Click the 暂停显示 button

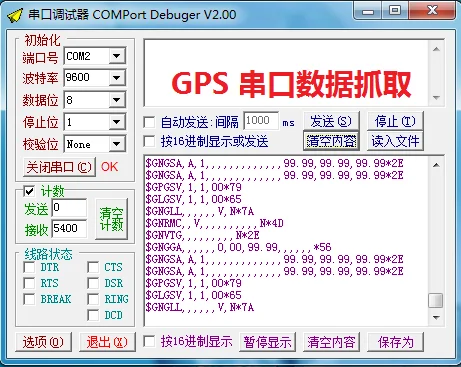[x=267, y=342]
